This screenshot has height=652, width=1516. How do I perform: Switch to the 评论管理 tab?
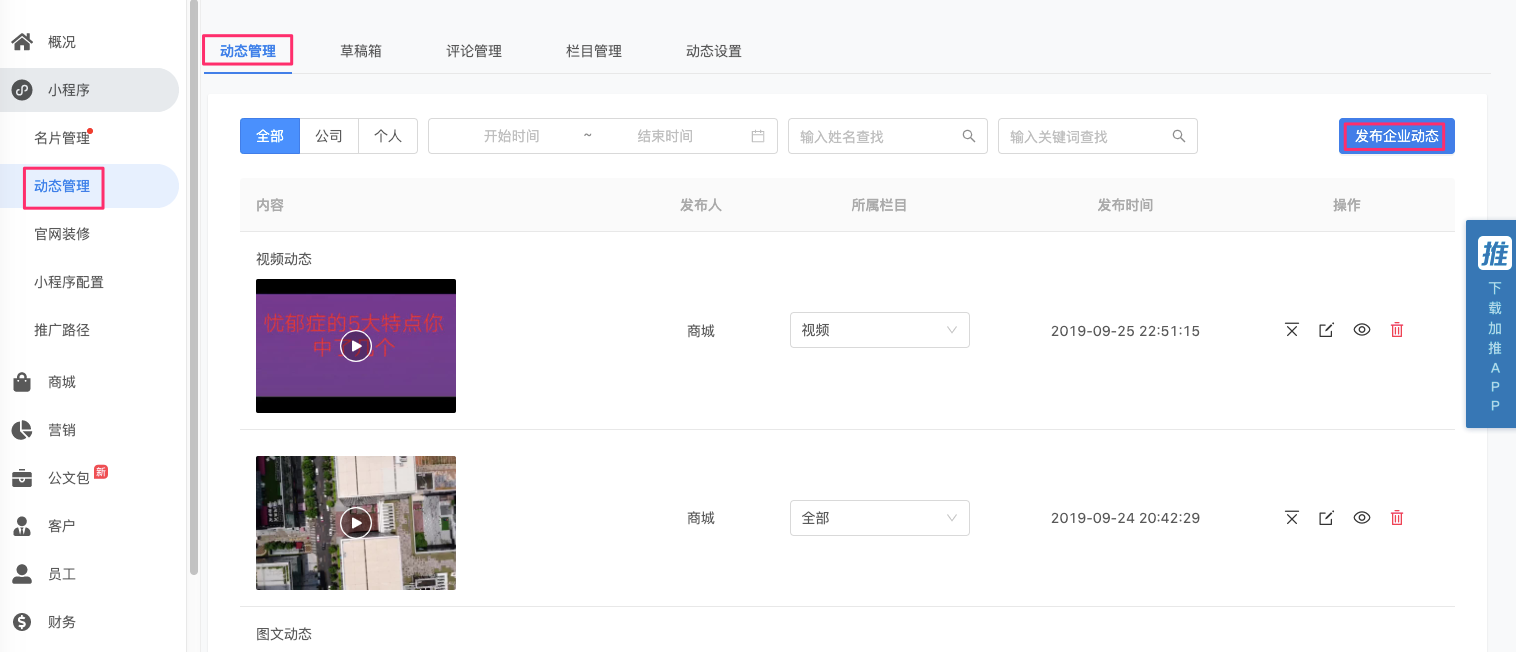click(x=474, y=51)
